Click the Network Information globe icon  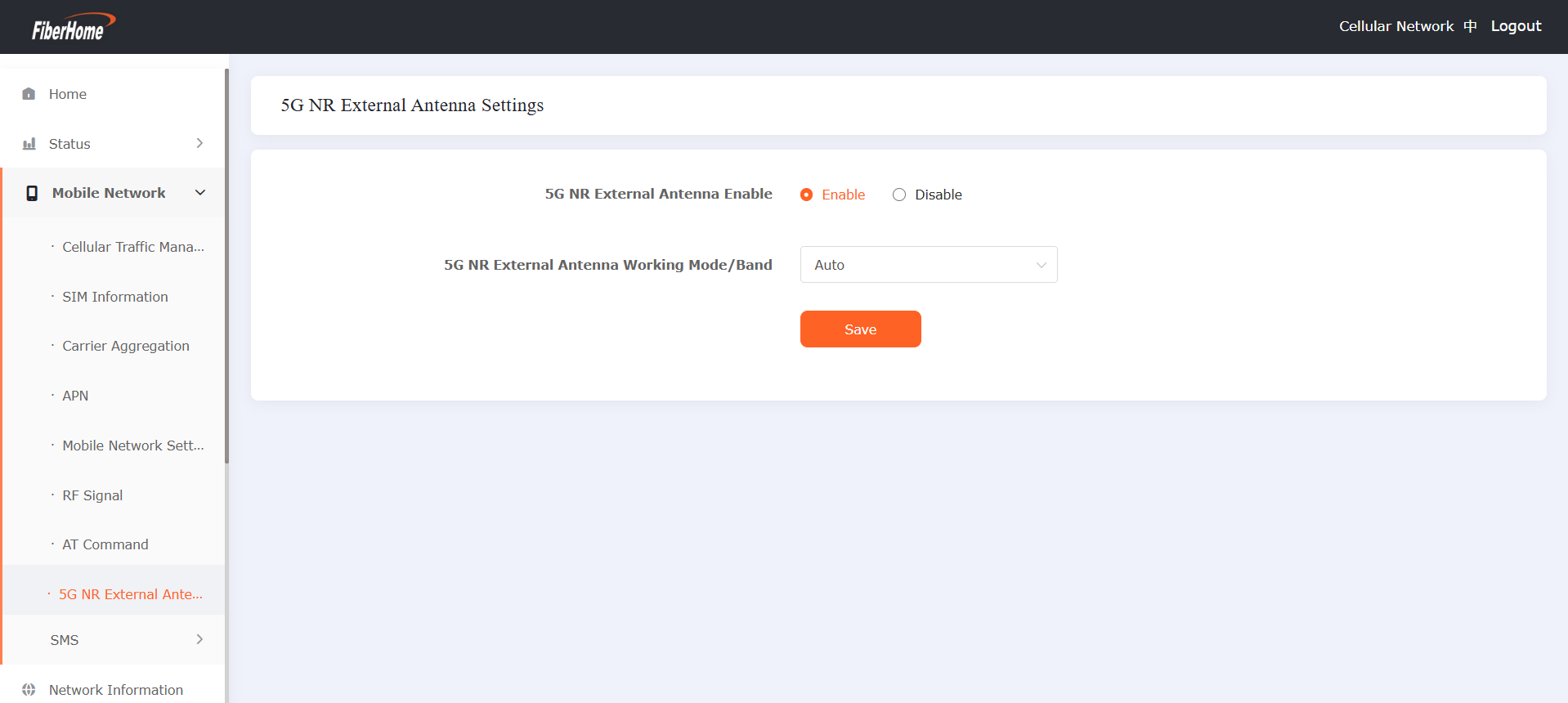click(x=29, y=689)
